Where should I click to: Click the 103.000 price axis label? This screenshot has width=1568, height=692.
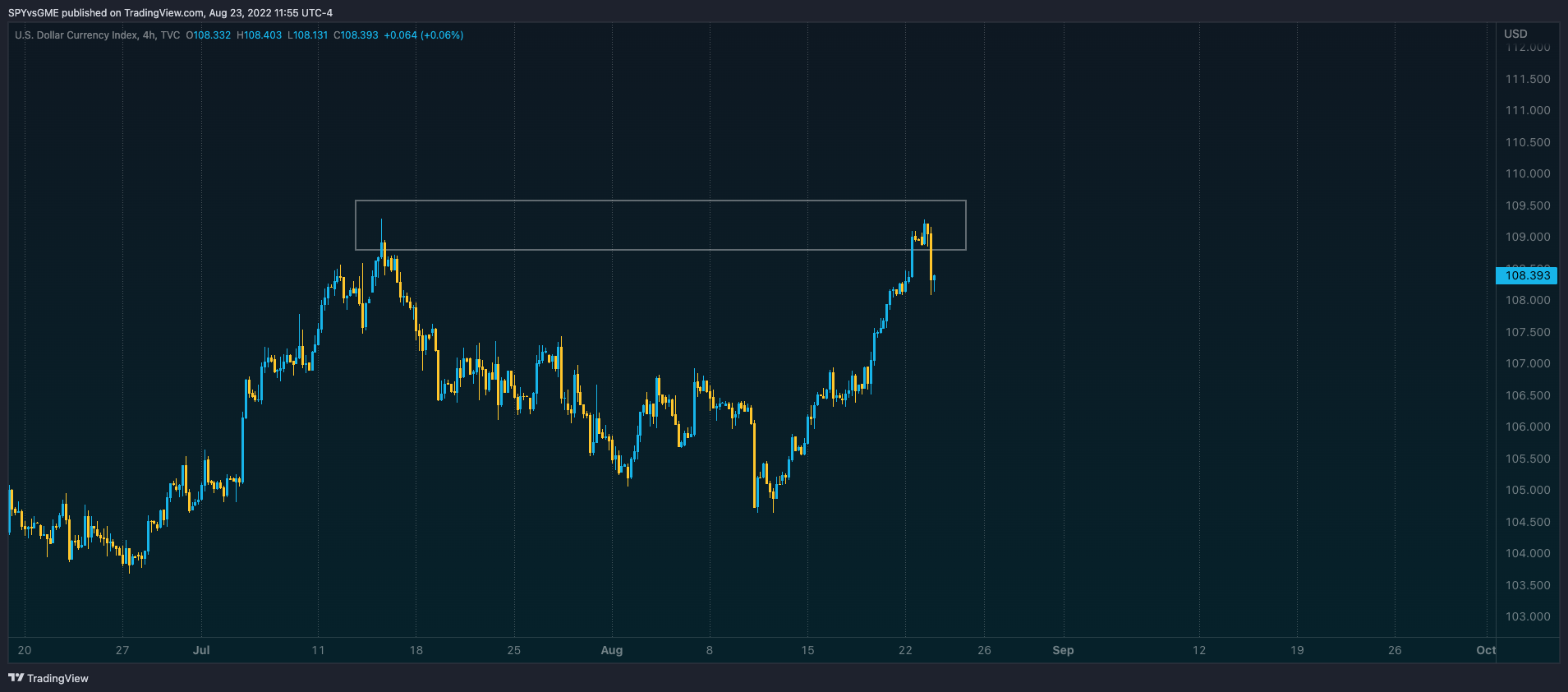1528,616
